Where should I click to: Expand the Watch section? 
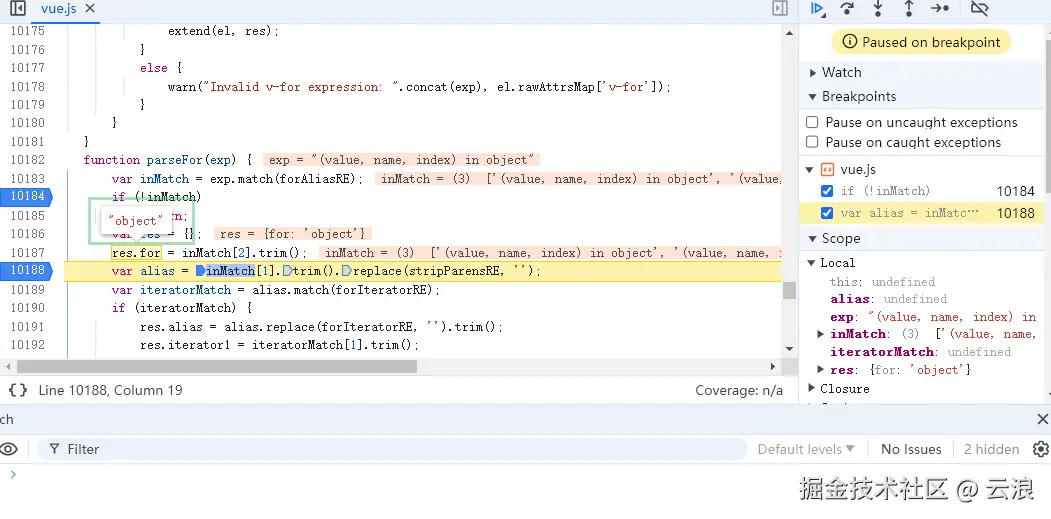click(x=814, y=72)
